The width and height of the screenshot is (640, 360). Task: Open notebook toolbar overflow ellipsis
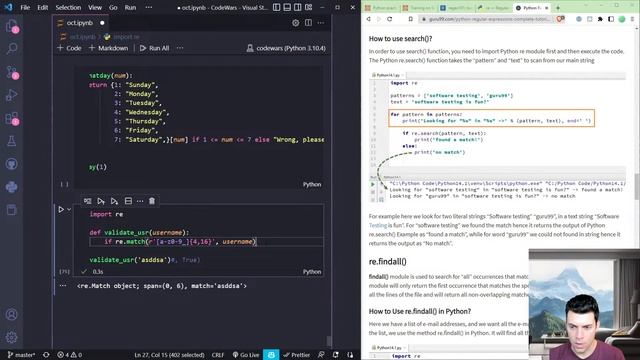coord(180,48)
